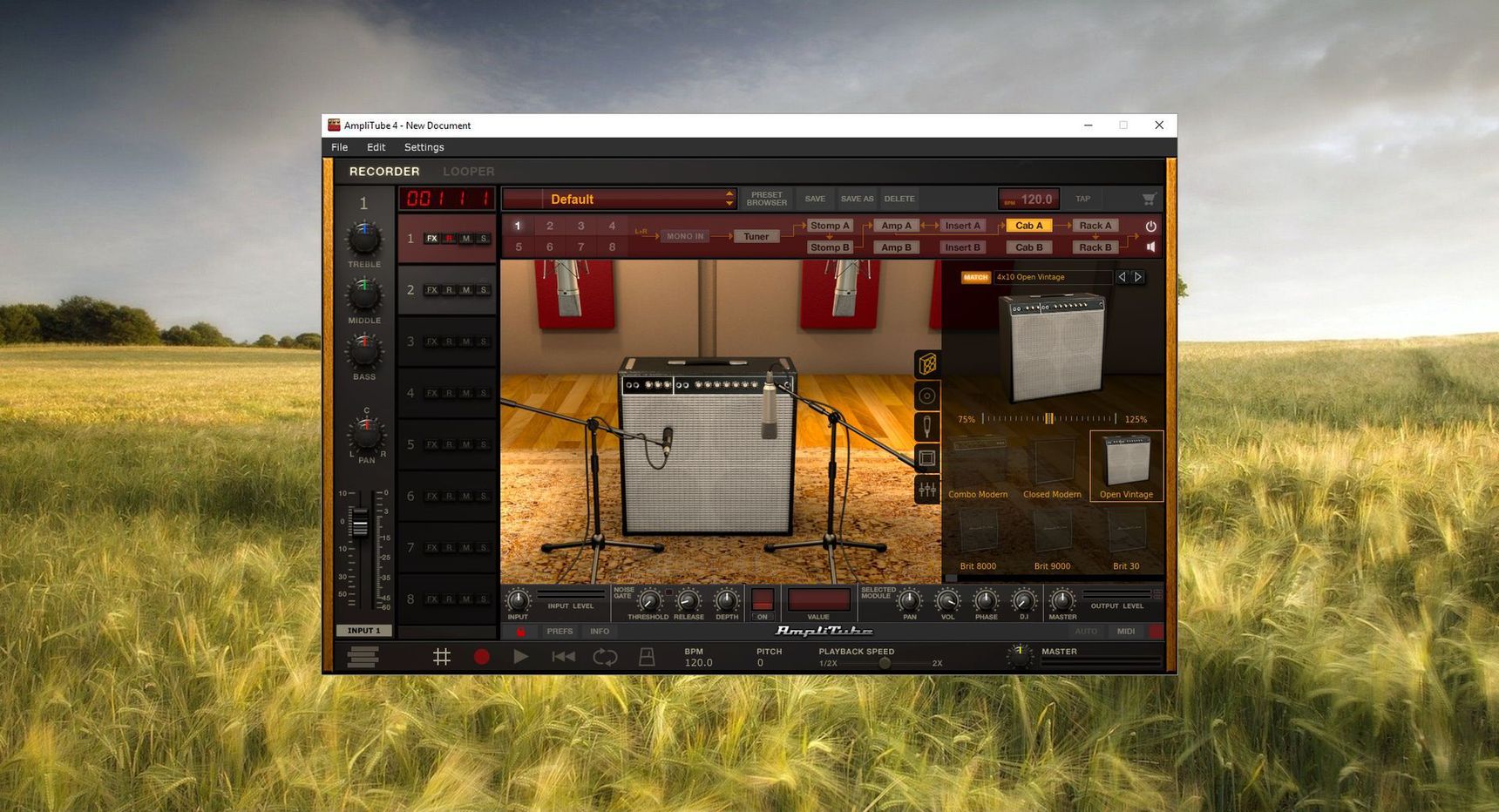
Task: Click the SAVE preset button
Action: tap(815, 199)
